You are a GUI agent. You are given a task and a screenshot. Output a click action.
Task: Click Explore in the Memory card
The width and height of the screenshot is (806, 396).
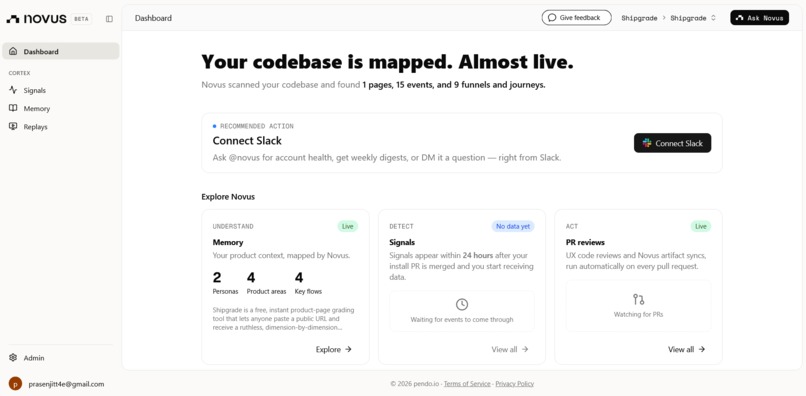tap(334, 349)
